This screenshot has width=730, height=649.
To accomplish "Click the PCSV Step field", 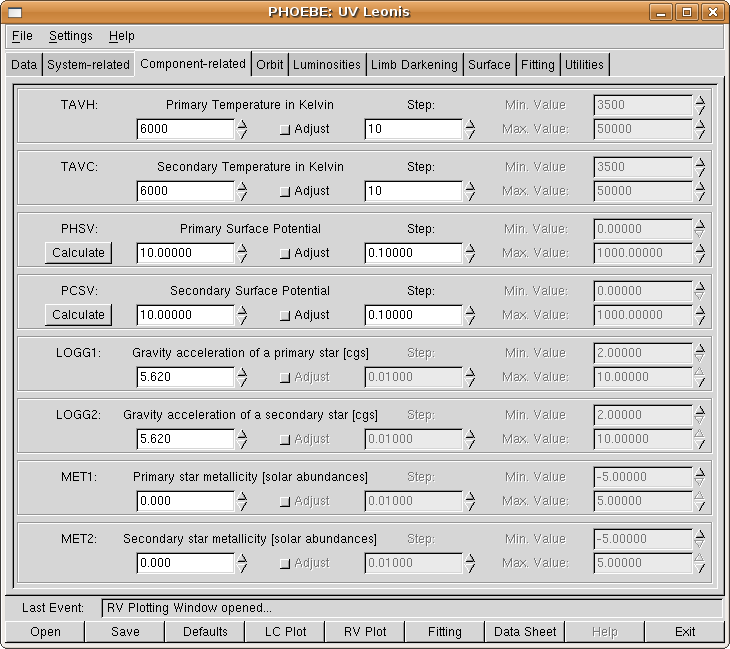I will pos(413,315).
